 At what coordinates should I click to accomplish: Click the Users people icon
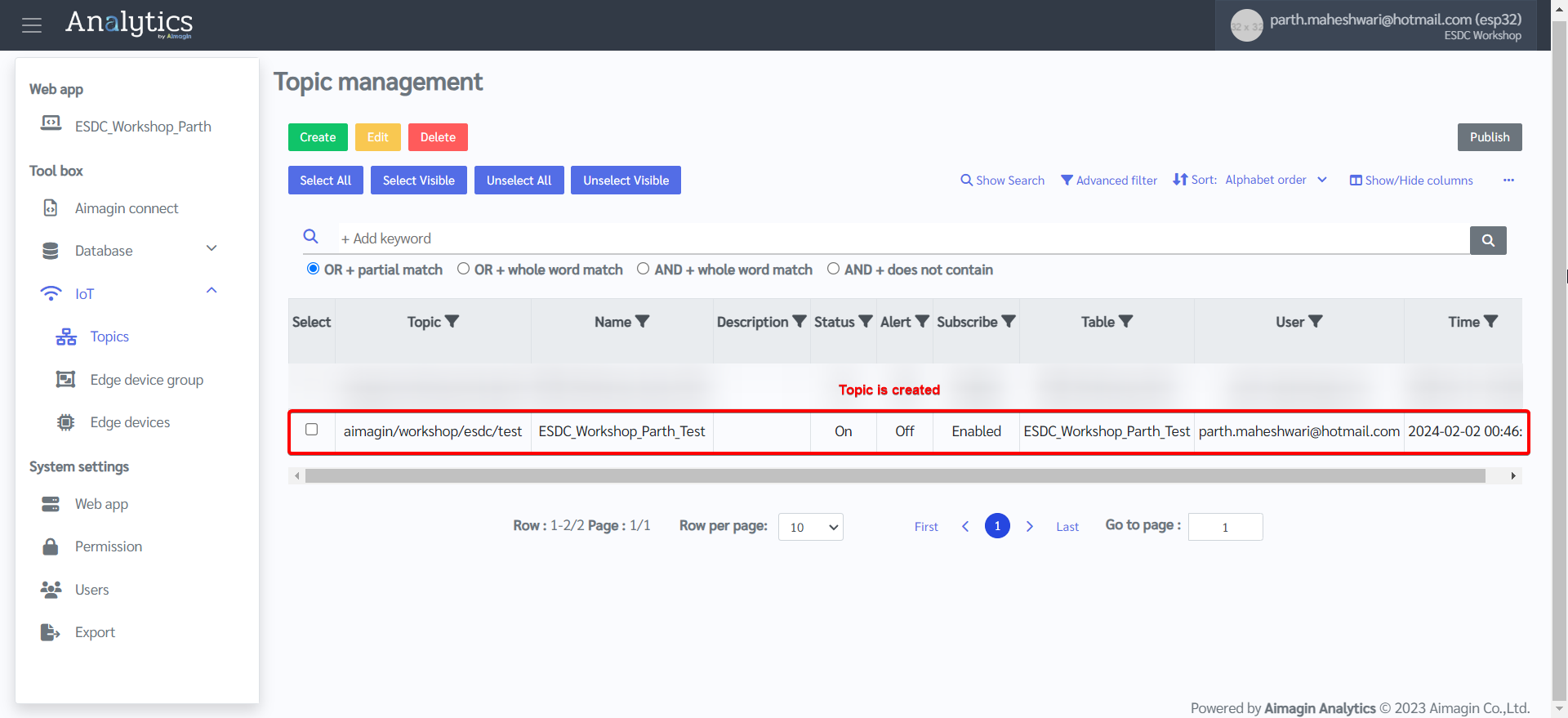[51, 589]
